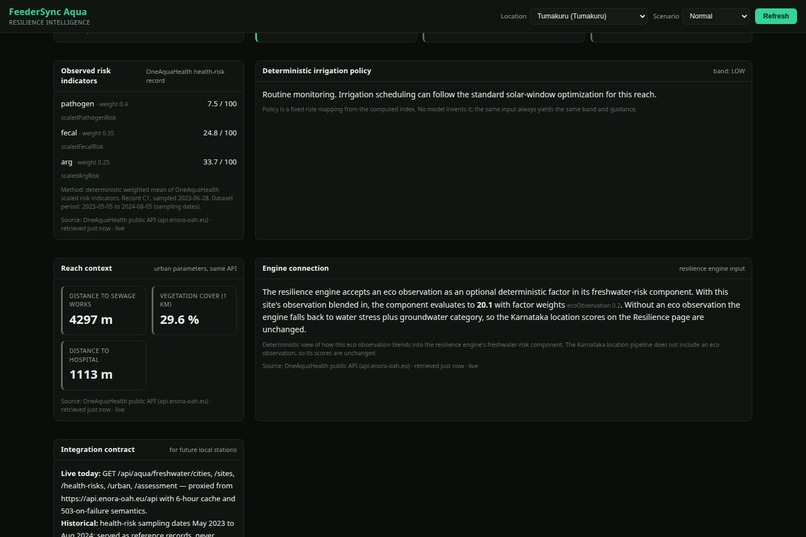Click the green Refresh button
This screenshot has height=537, width=806.
point(776,16)
